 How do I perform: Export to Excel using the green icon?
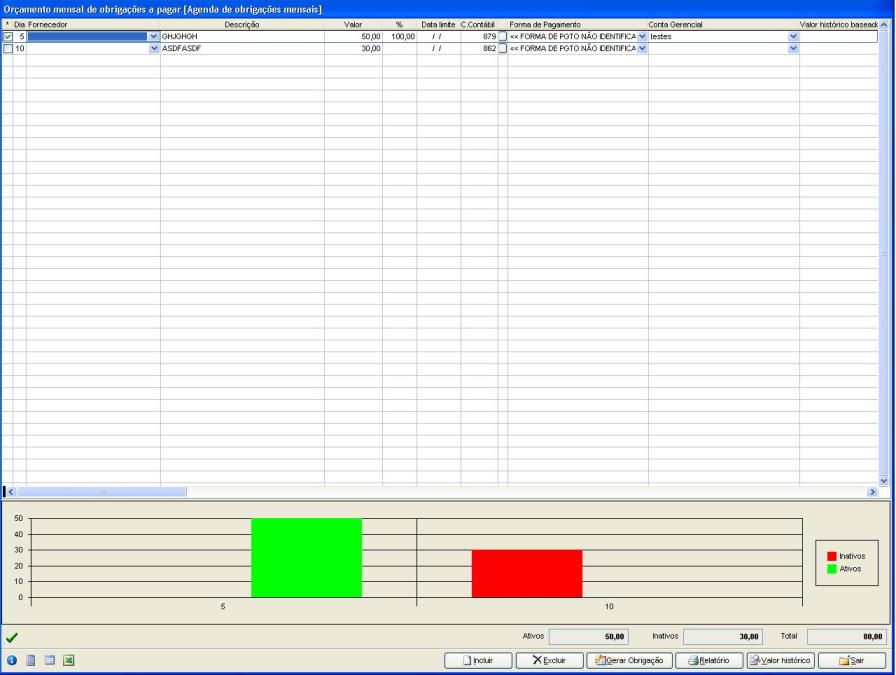pyautogui.click(x=69, y=660)
